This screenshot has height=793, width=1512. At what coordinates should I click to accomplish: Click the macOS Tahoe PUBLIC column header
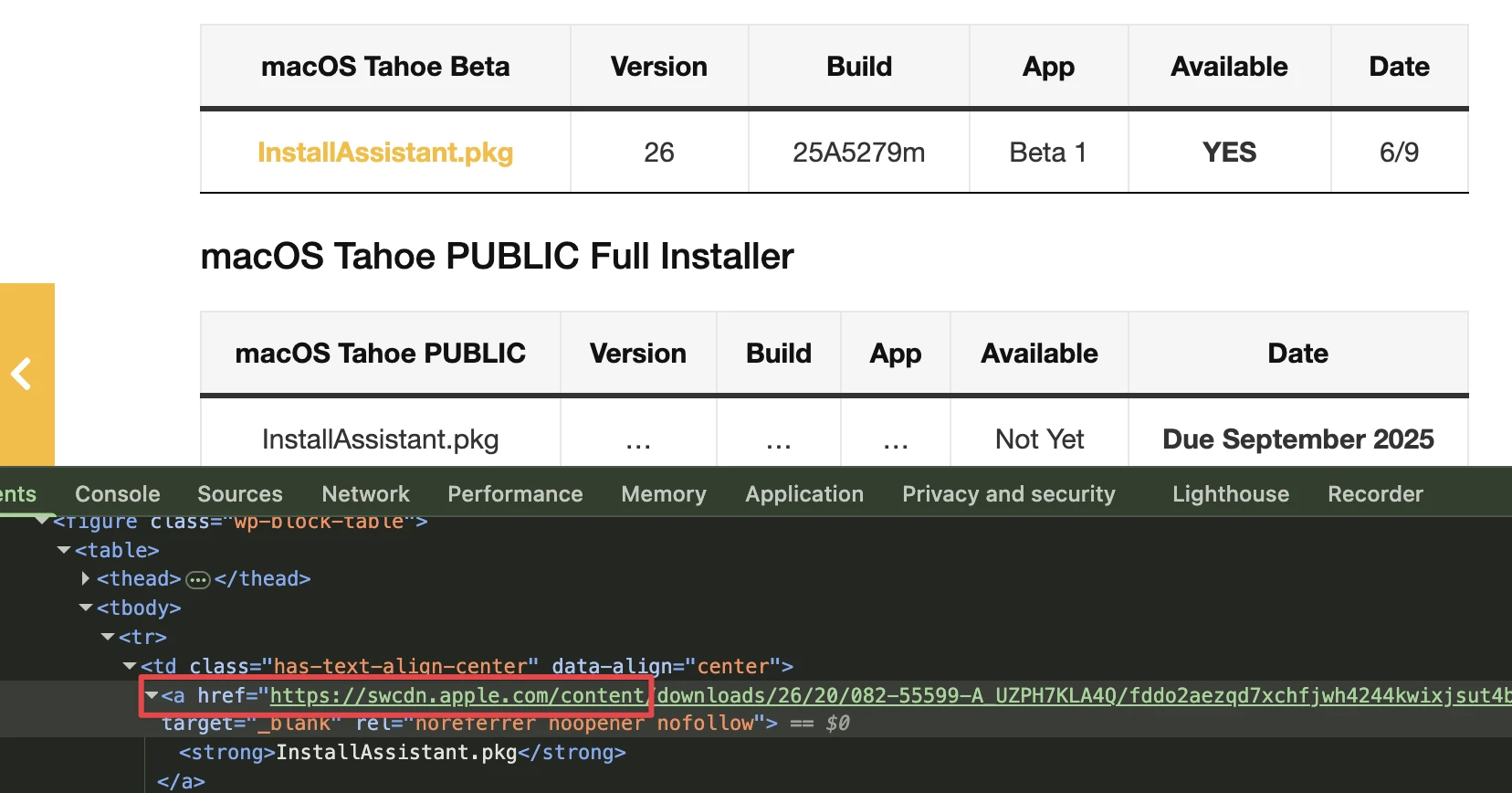380,354
